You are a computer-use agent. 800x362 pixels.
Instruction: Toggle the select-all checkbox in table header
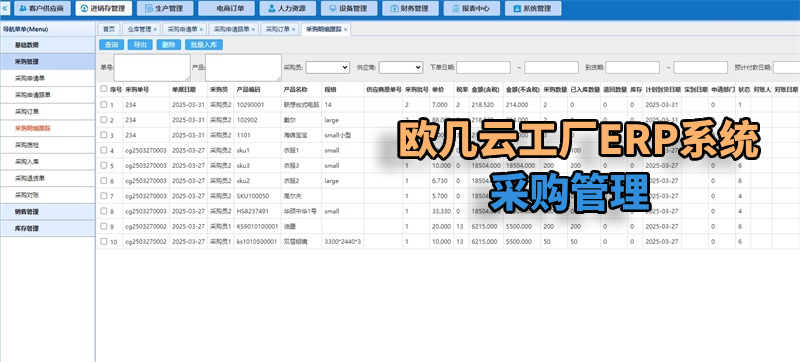tap(104, 89)
